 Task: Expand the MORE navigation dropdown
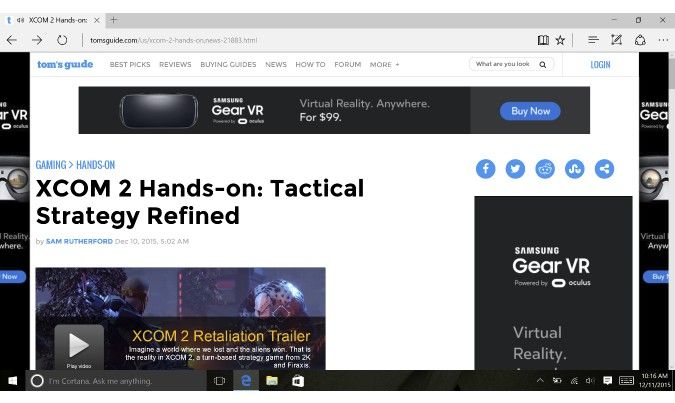coord(384,65)
